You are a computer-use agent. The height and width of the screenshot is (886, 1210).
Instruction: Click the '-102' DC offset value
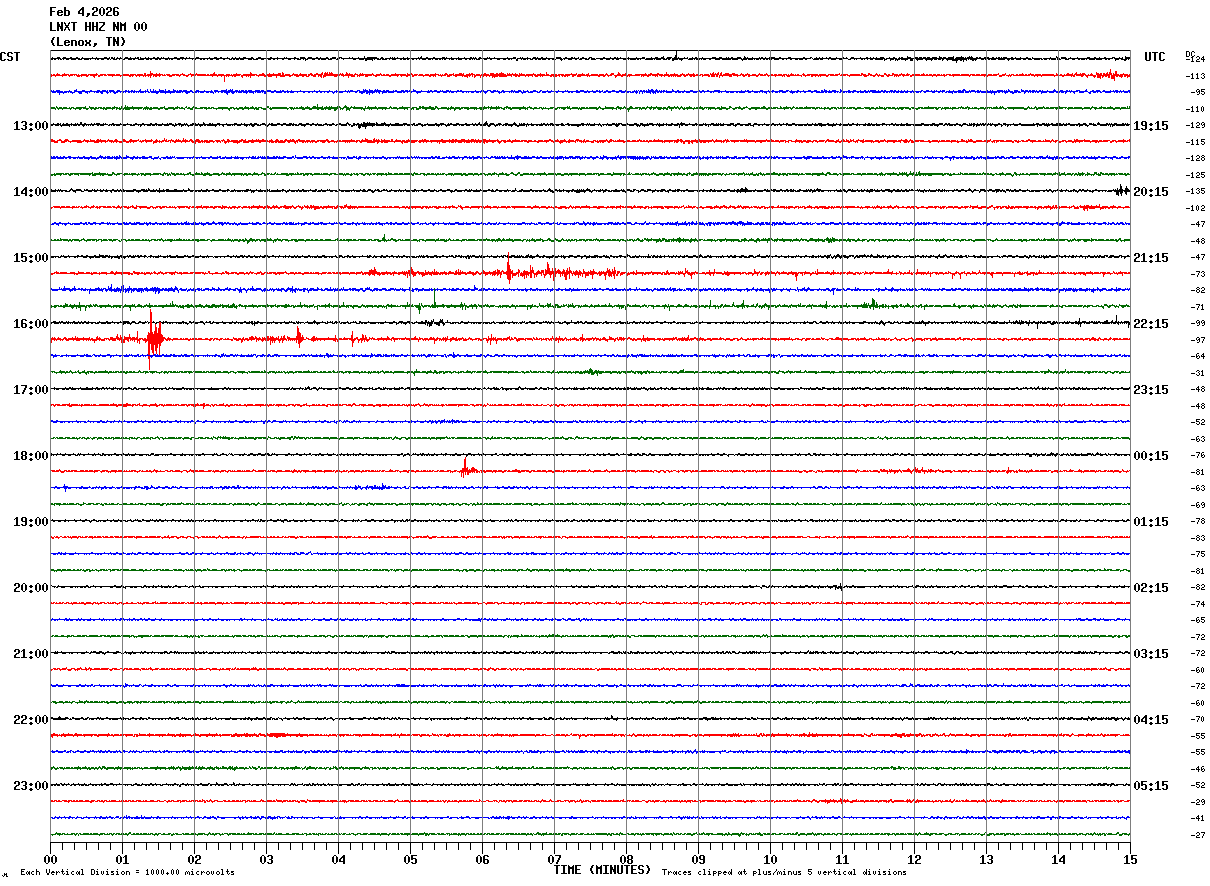(1195, 208)
